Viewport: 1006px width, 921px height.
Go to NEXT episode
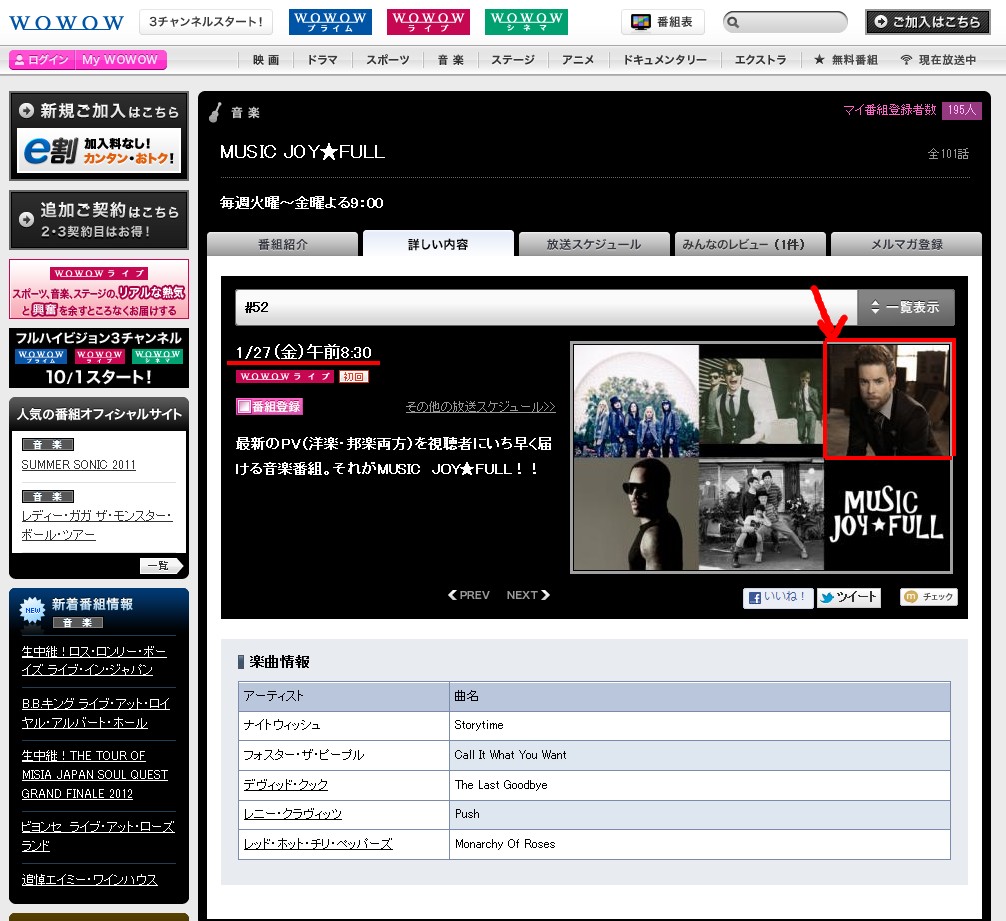pos(528,595)
